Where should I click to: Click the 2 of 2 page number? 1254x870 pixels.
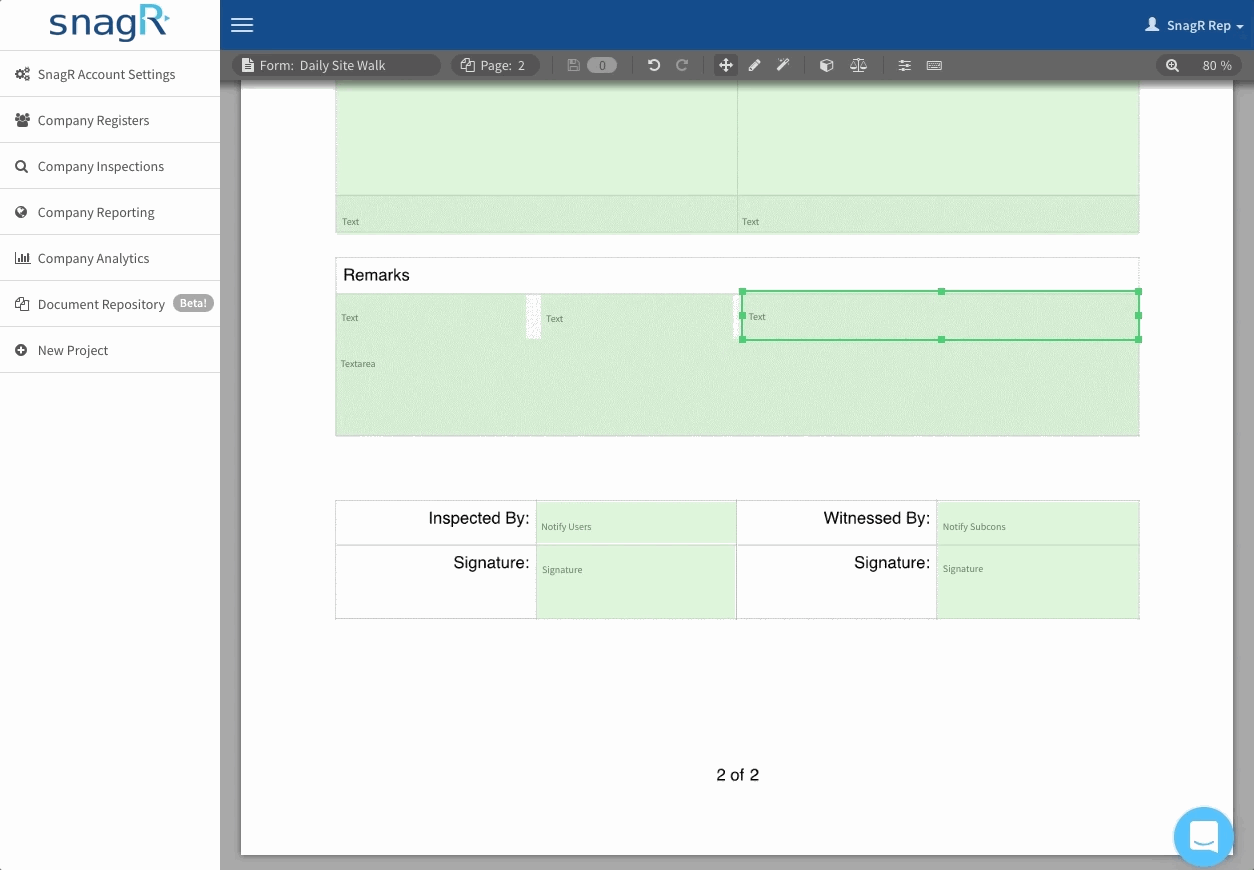(738, 775)
